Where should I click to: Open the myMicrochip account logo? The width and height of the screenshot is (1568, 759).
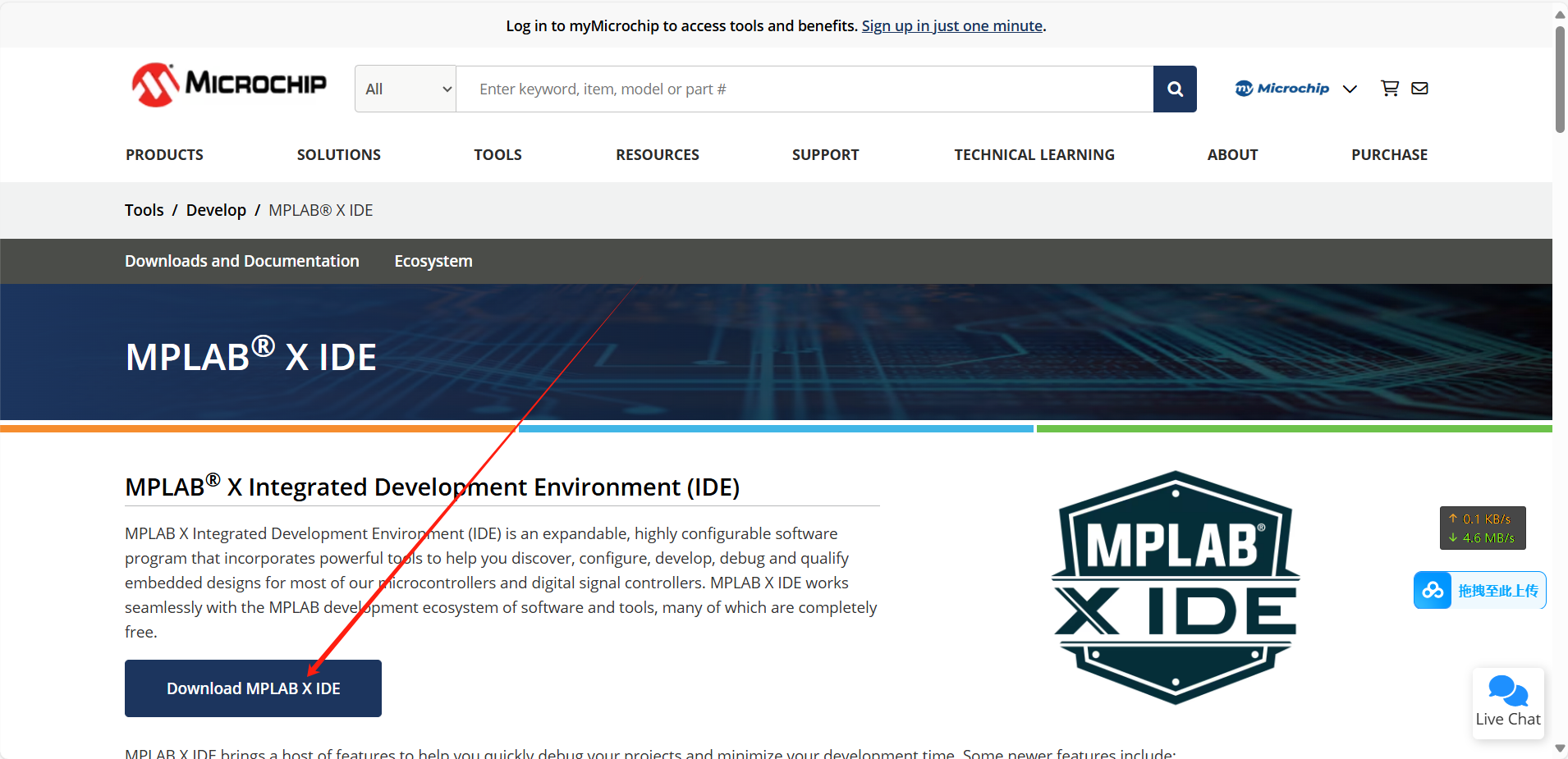coord(1281,88)
